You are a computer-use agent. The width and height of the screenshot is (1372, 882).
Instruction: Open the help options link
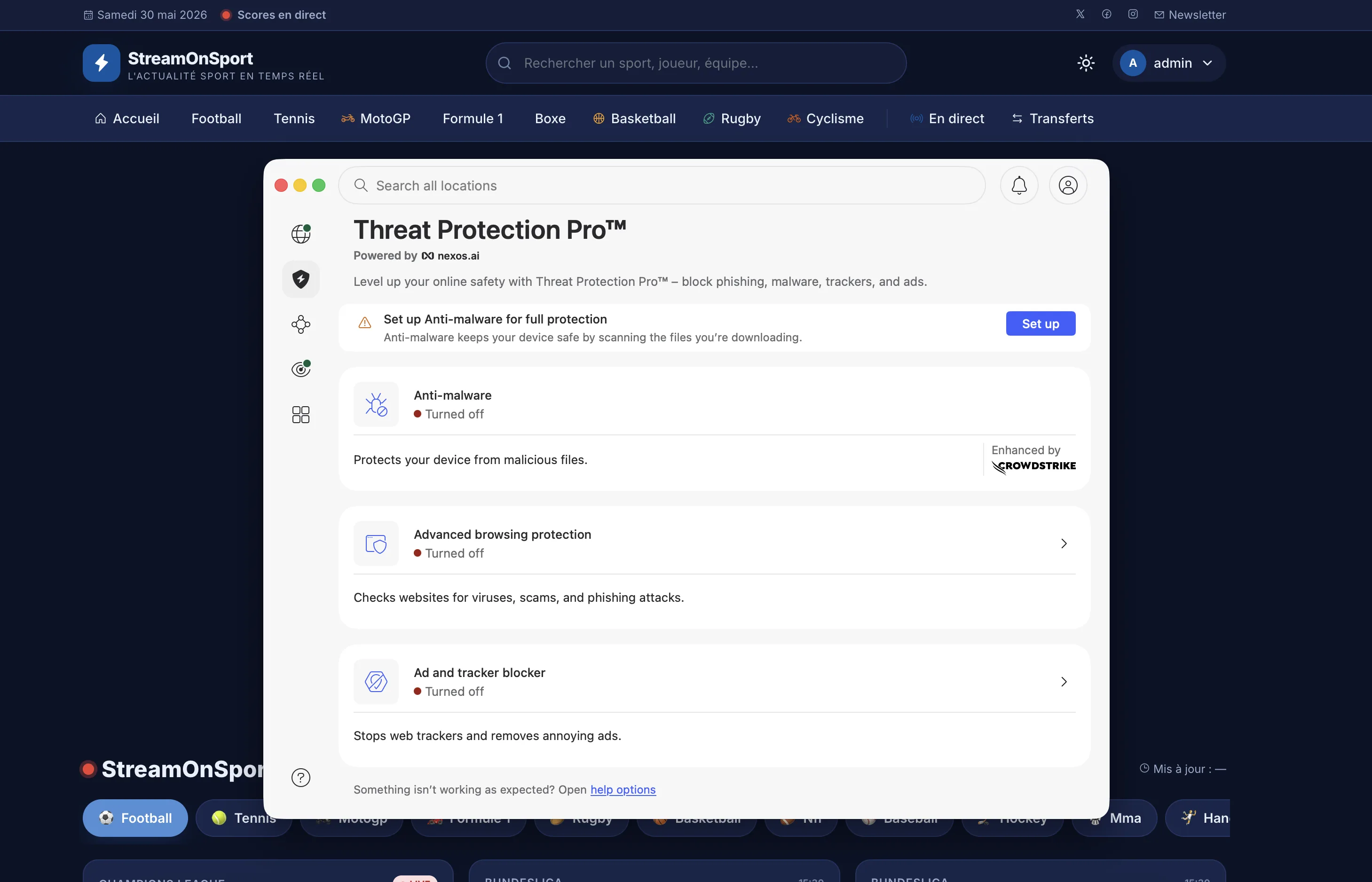[623, 790]
